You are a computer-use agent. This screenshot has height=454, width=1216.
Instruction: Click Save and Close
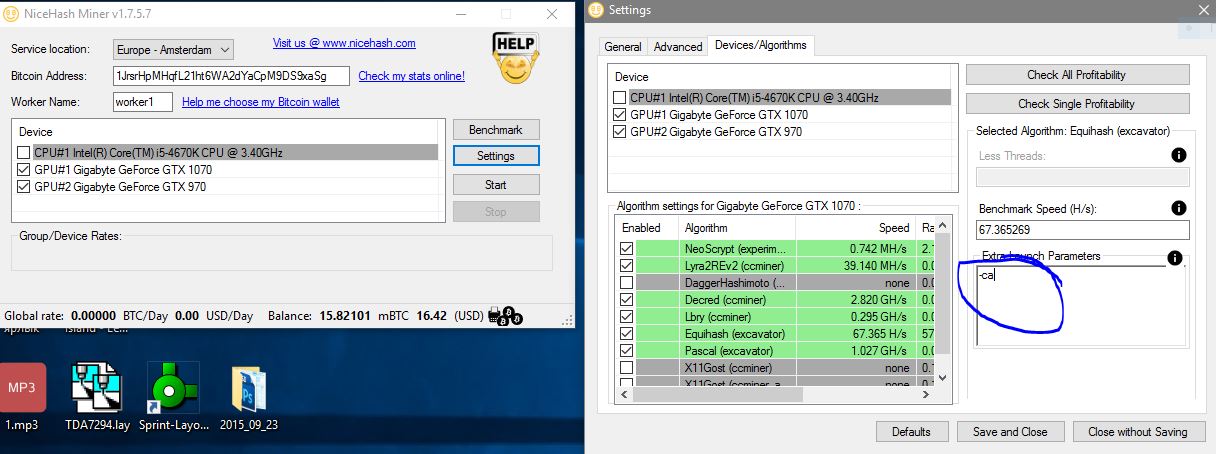point(1010,432)
